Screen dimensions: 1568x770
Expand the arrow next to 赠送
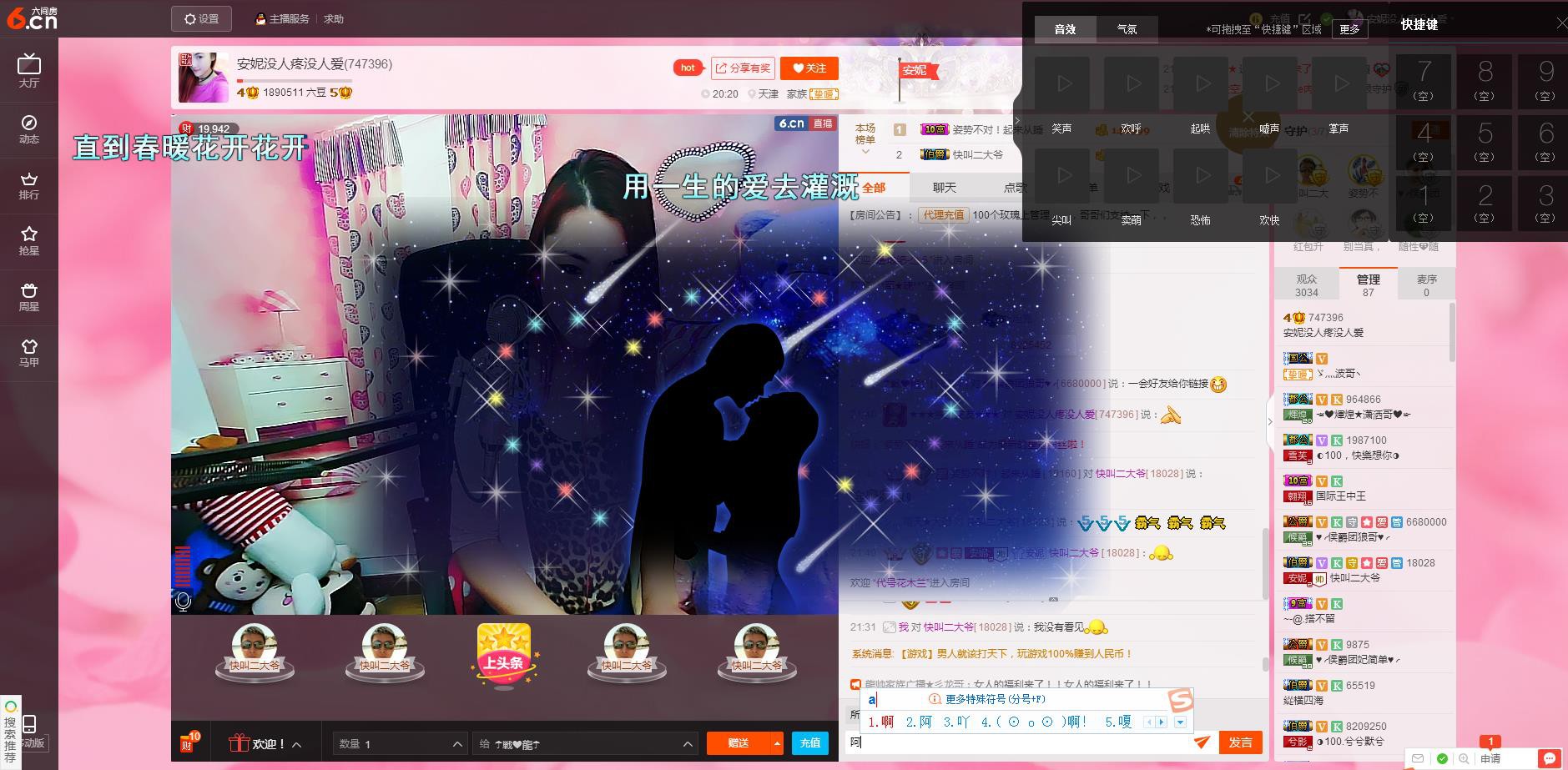point(777,742)
